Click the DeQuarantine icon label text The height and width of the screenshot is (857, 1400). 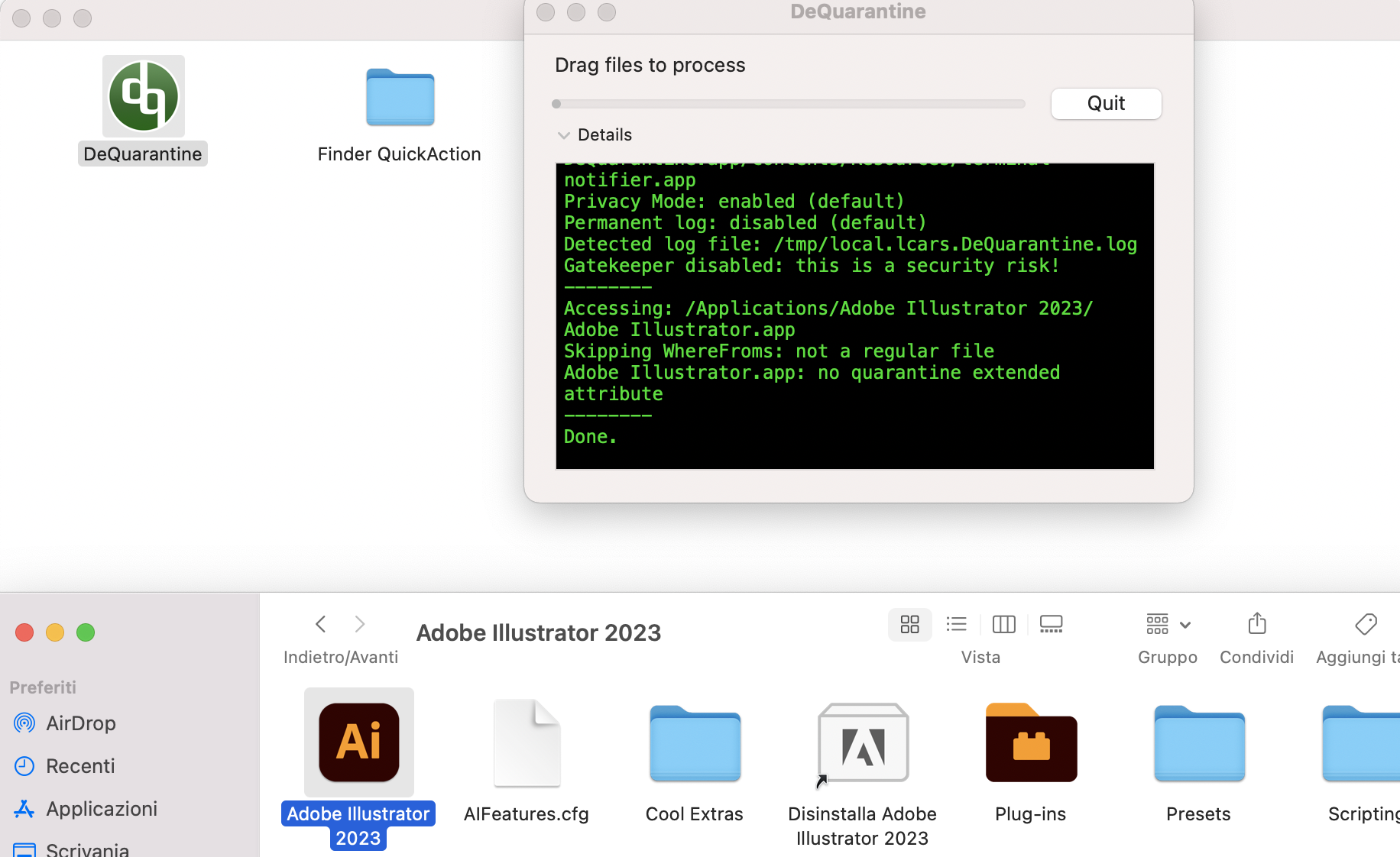[143, 154]
